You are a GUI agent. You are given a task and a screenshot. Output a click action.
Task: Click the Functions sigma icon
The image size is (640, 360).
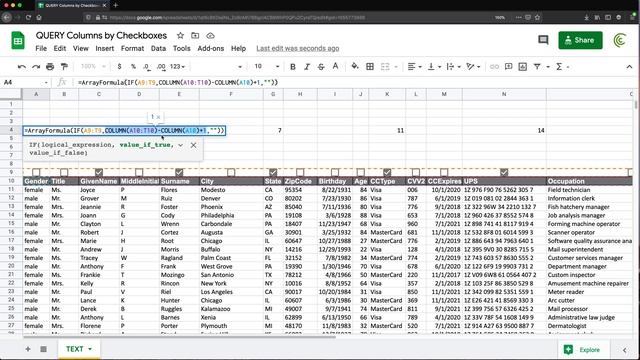[559, 67]
